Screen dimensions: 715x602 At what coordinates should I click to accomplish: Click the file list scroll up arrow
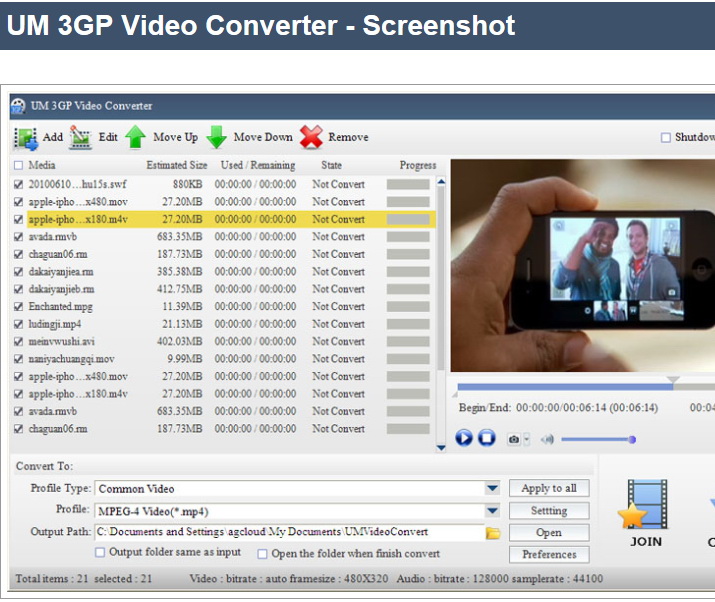(x=441, y=182)
